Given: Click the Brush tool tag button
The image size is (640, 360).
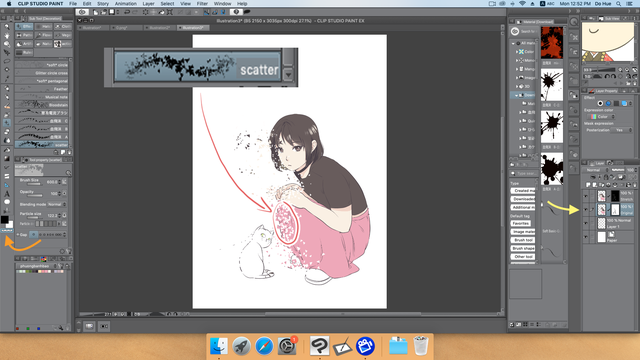Looking at the screenshot, I should click(x=523, y=240).
